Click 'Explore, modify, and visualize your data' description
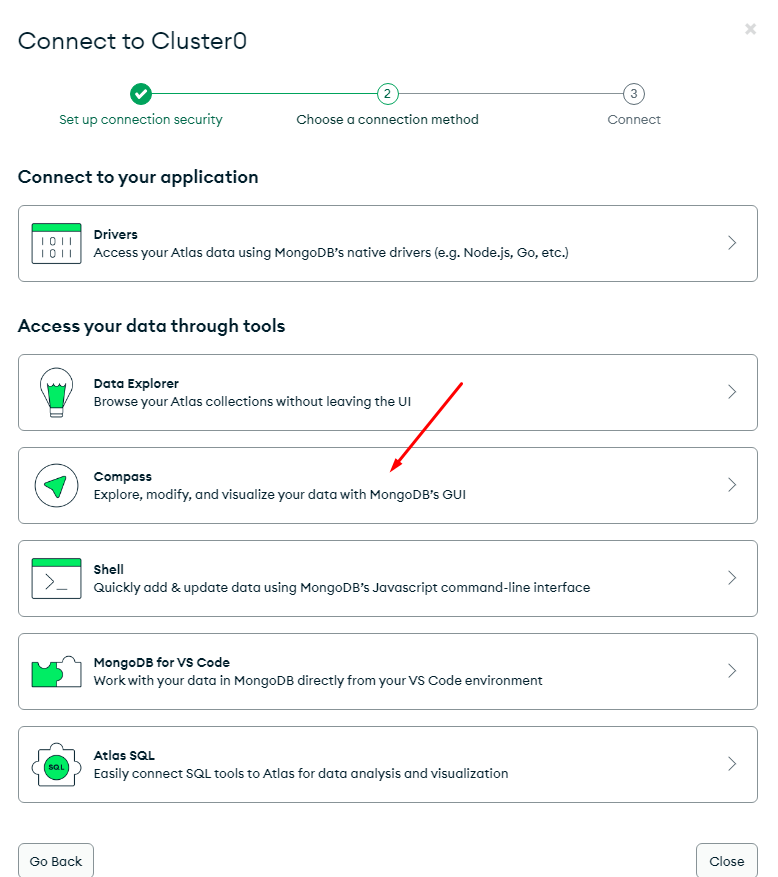This screenshot has width=778, height=877. 280,494
